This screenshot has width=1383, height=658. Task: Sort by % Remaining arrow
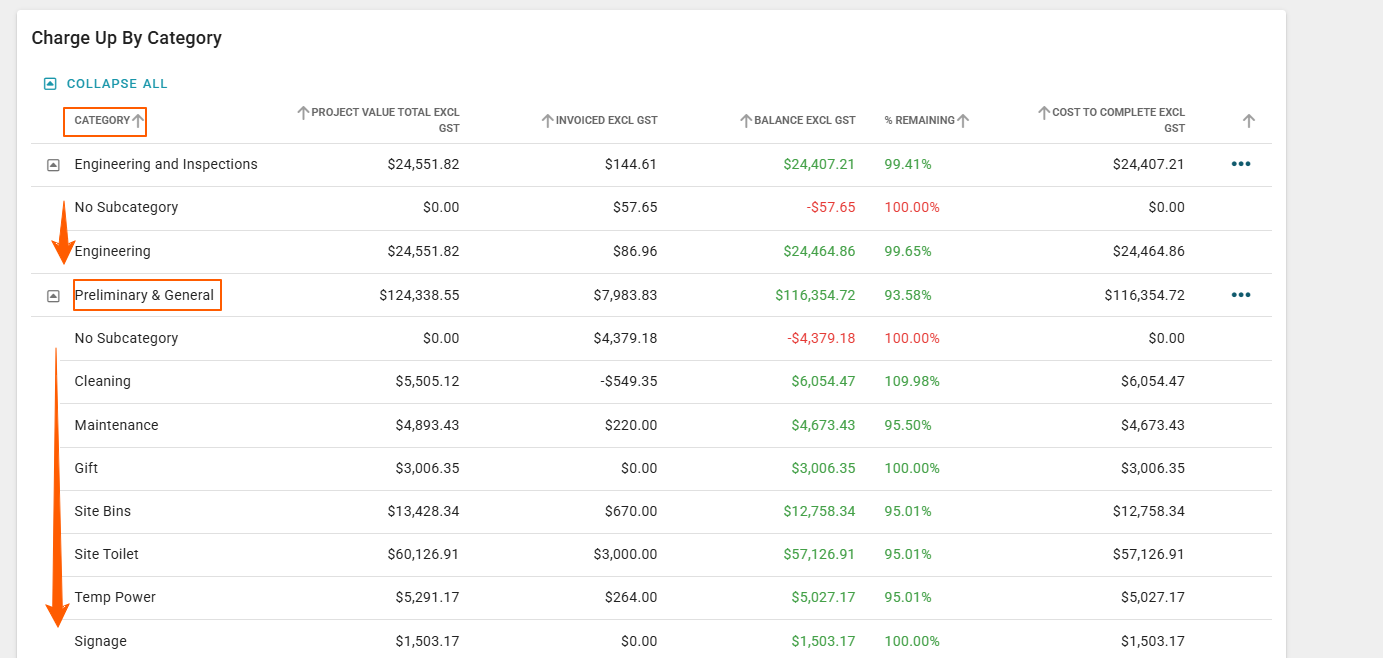(x=963, y=121)
